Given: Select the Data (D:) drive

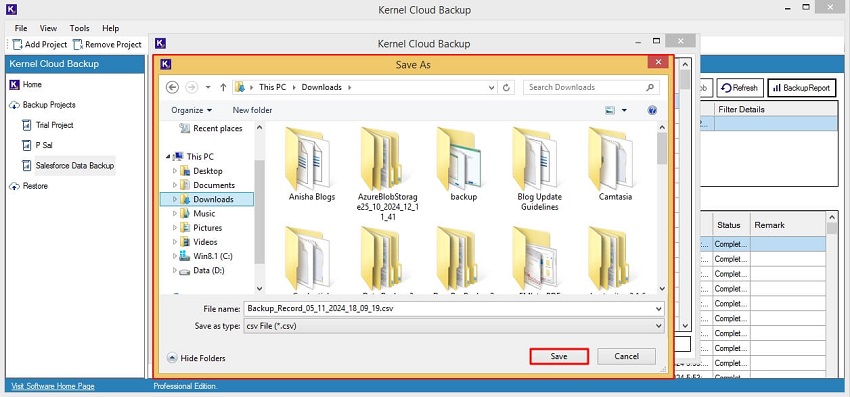Looking at the screenshot, I should (202, 270).
